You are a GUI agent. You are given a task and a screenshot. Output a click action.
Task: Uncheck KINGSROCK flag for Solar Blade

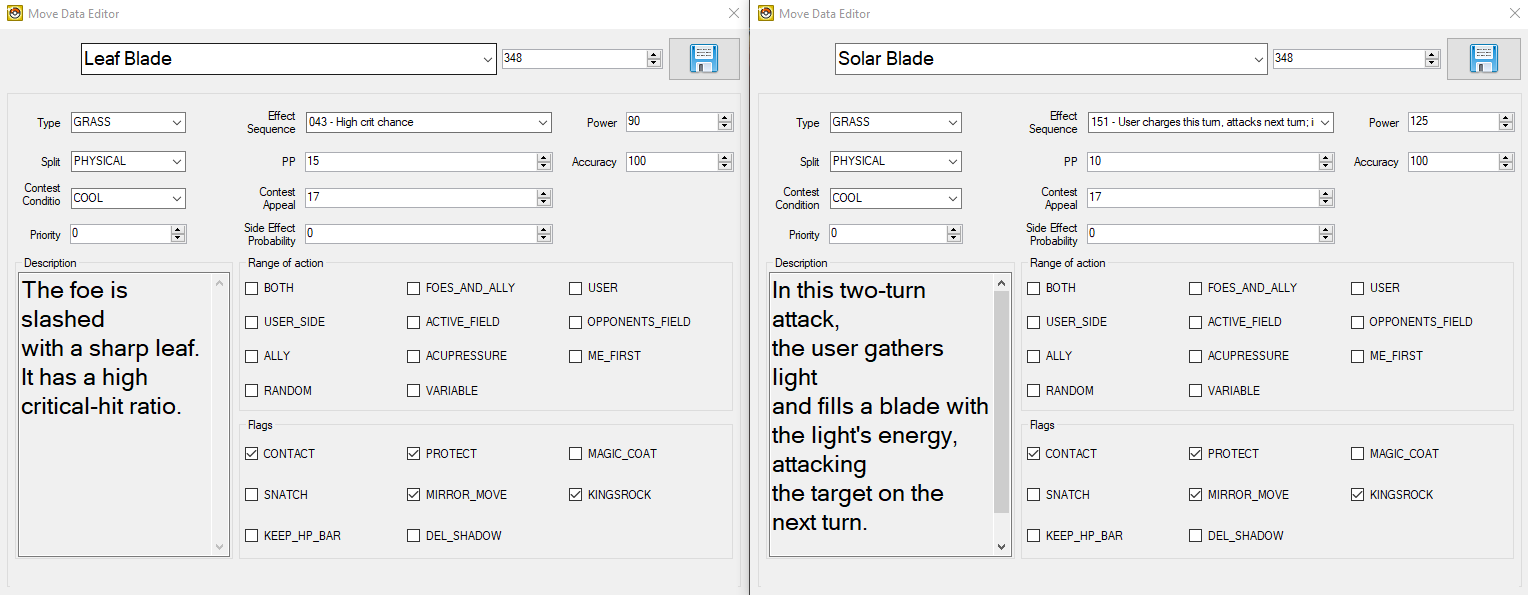coord(1358,495)
